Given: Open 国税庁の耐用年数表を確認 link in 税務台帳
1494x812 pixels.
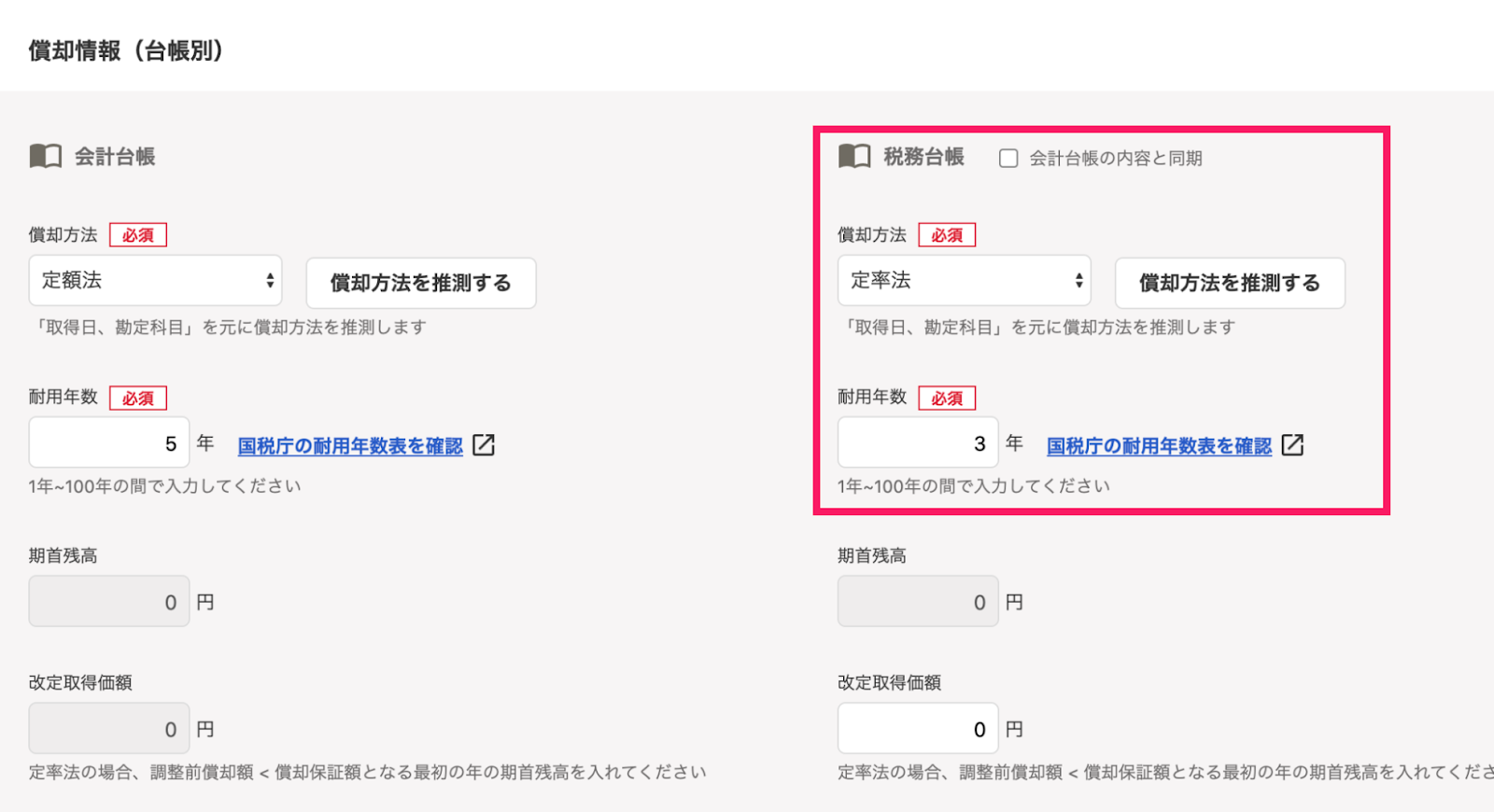Looking at the screenshot, I should coord(1159,446).
